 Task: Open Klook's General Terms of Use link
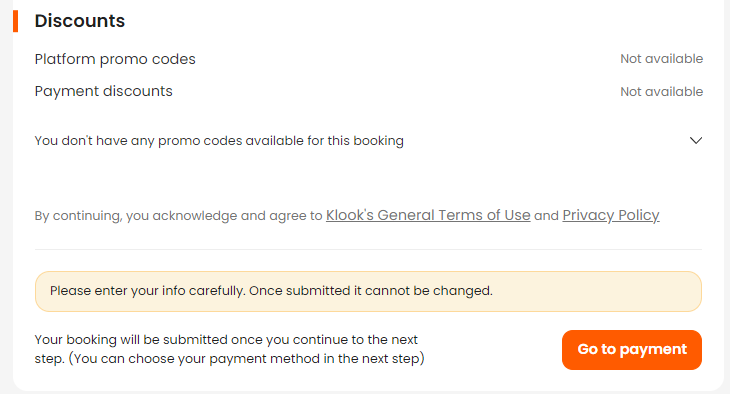tap(428, 215)
